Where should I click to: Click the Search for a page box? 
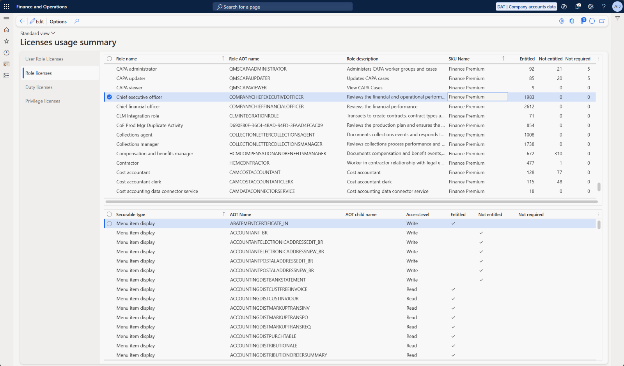coord(283,7)
